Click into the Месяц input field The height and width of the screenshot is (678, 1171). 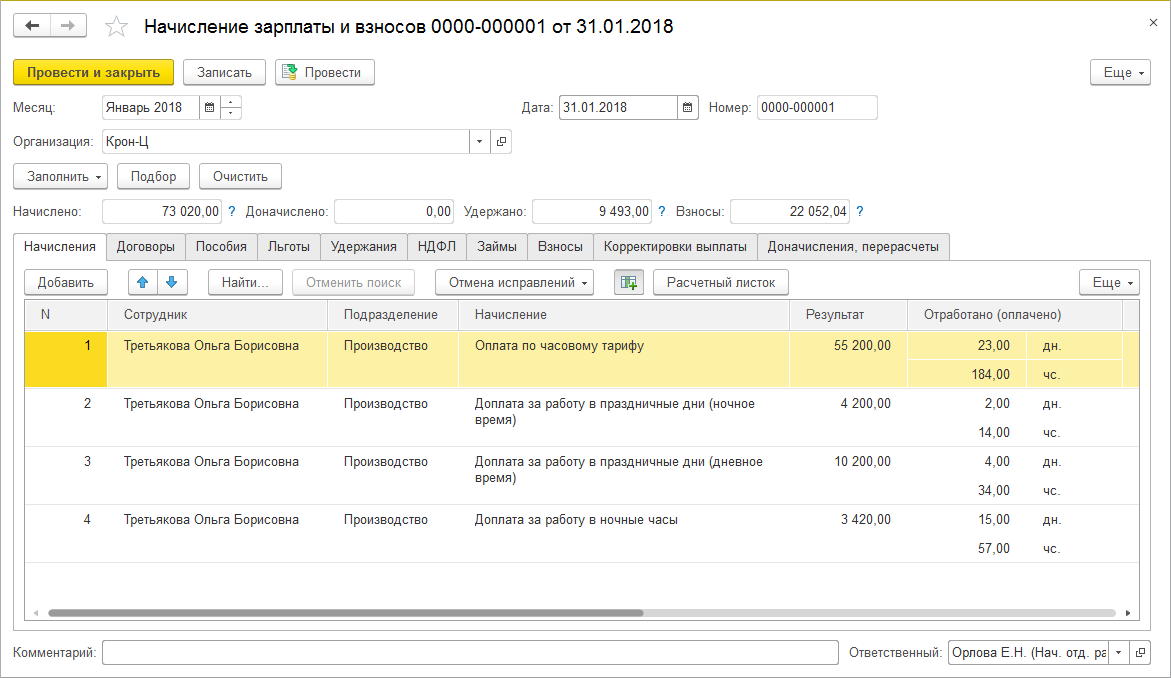coord(150,108)
